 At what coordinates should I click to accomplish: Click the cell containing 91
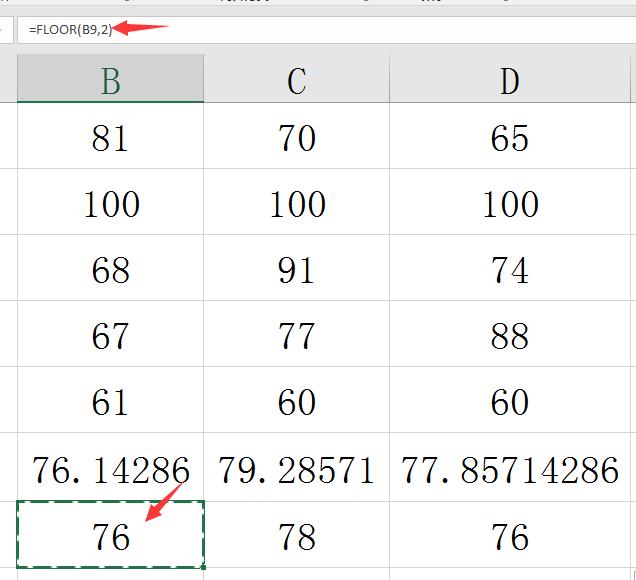[x=296, y=269]
